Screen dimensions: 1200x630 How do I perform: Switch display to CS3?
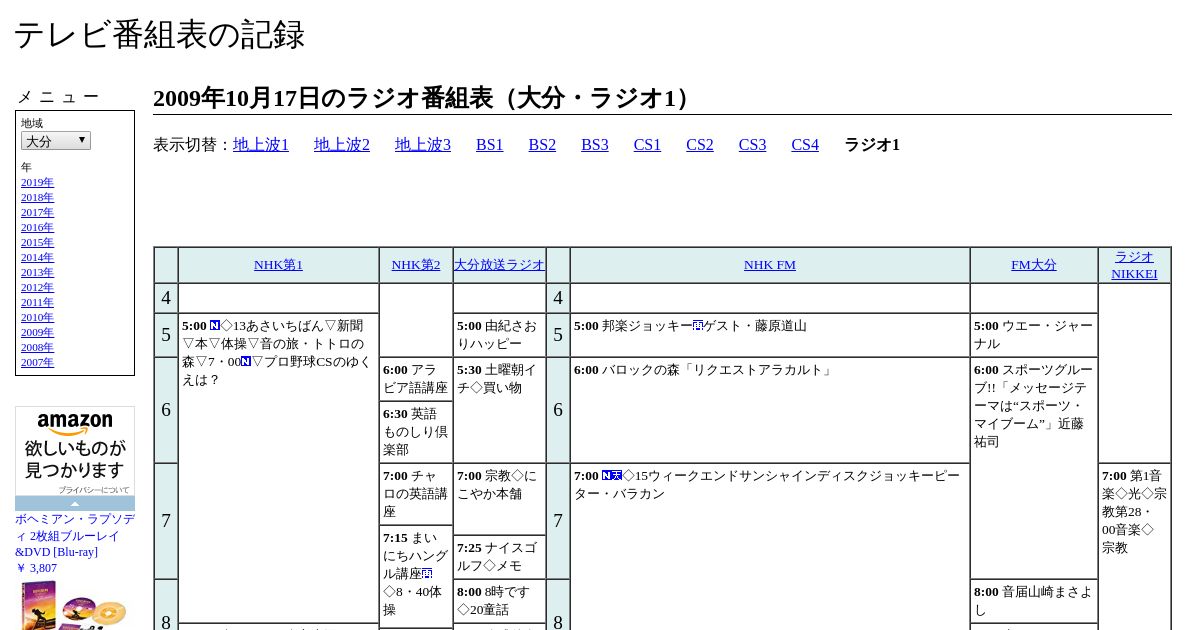[752, 145]
